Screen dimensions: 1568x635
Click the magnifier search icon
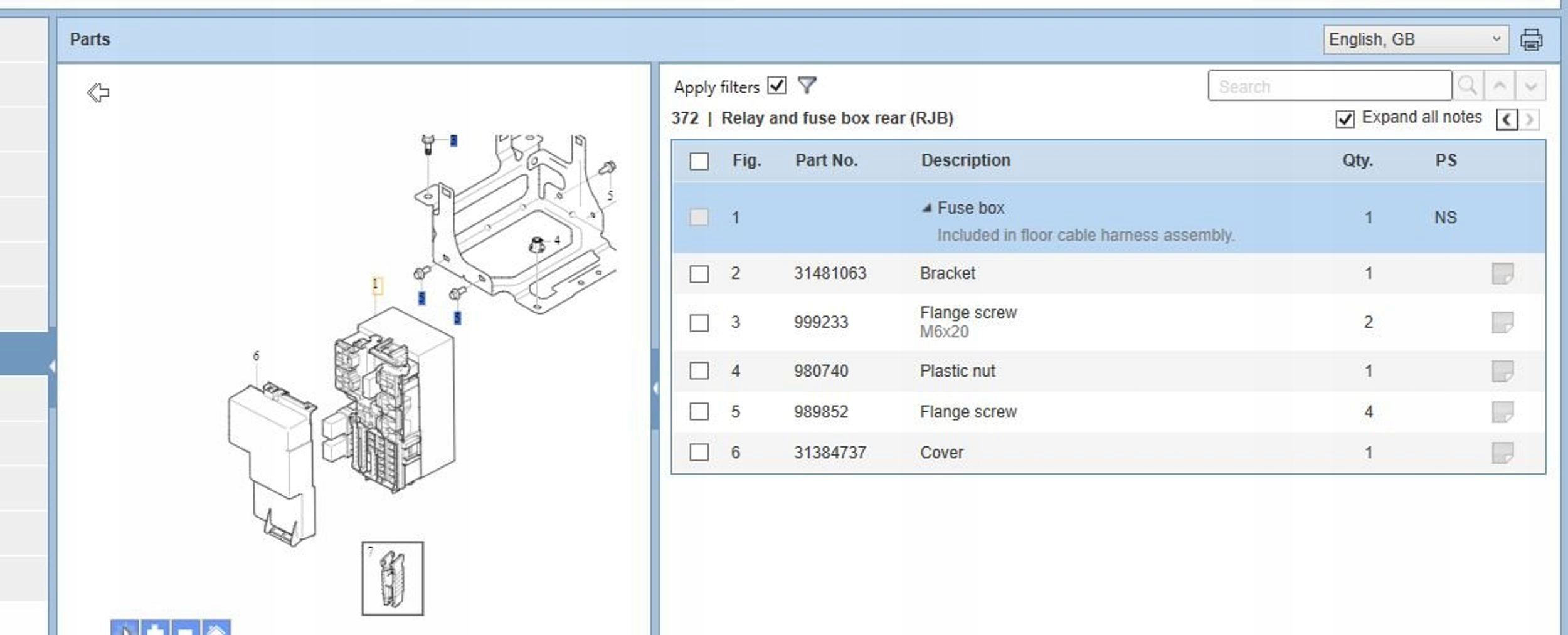pos(1467,86)
